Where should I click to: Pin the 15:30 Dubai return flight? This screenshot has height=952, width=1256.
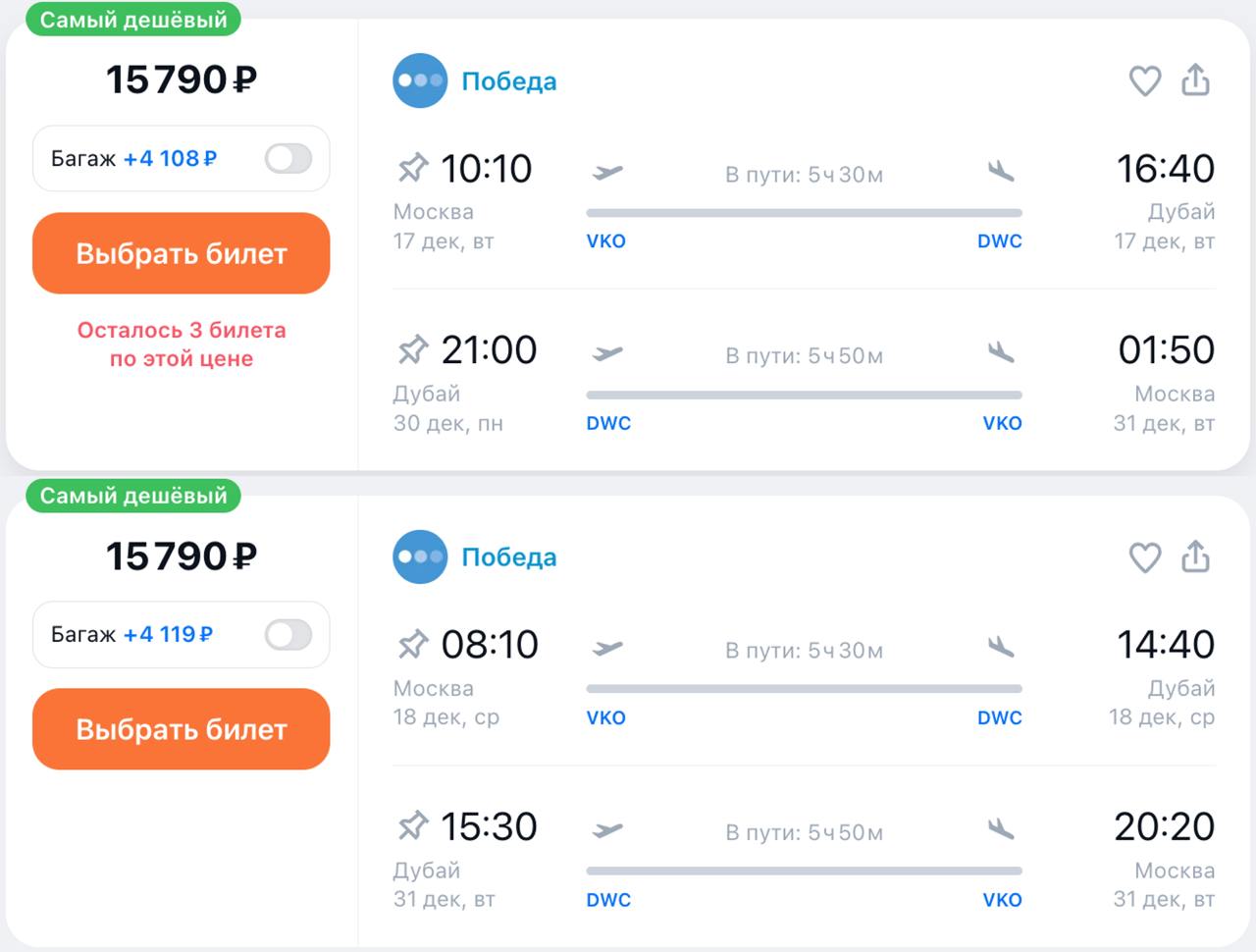tap(413, 826)
